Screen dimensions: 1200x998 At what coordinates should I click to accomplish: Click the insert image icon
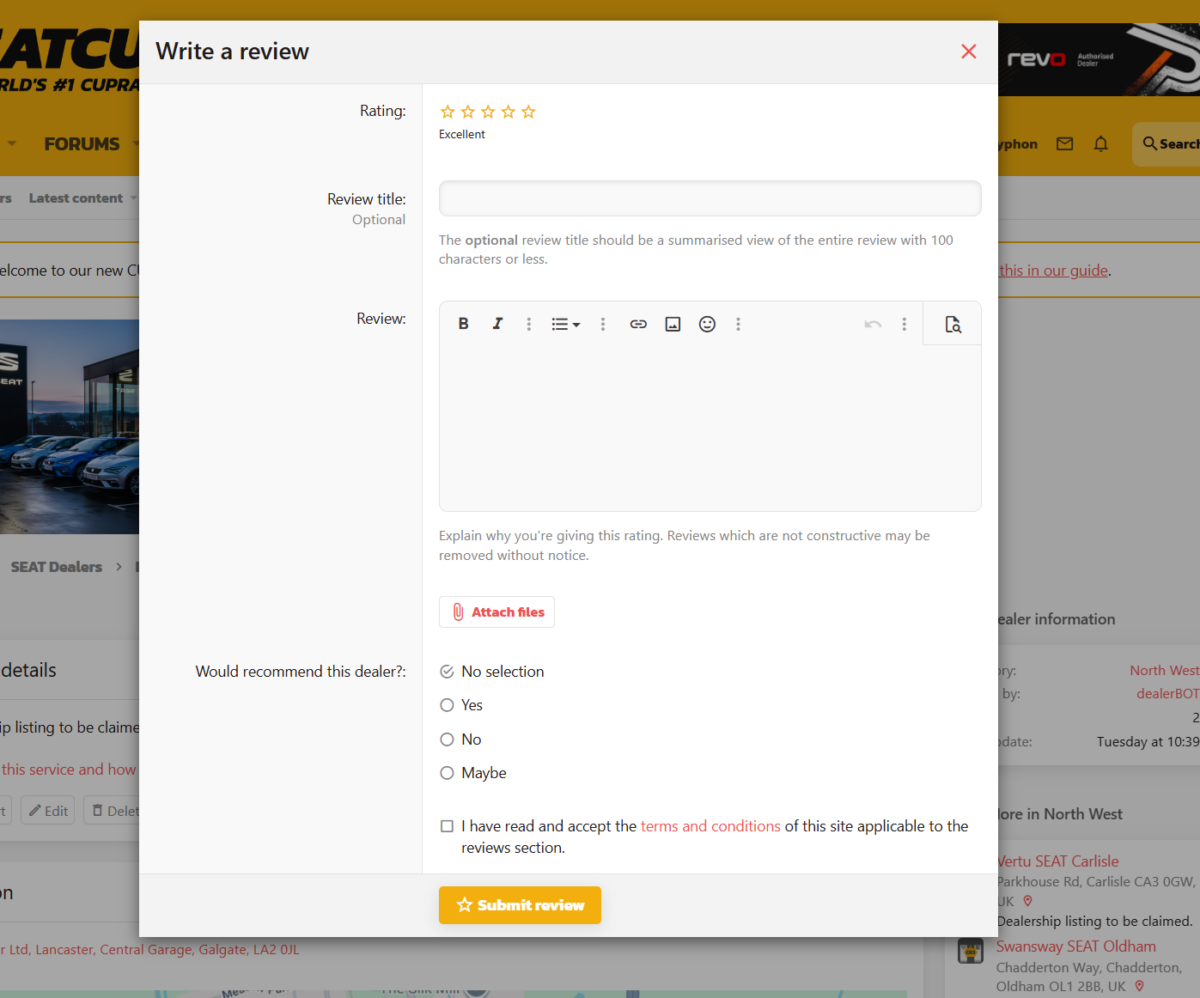(673, 324)
